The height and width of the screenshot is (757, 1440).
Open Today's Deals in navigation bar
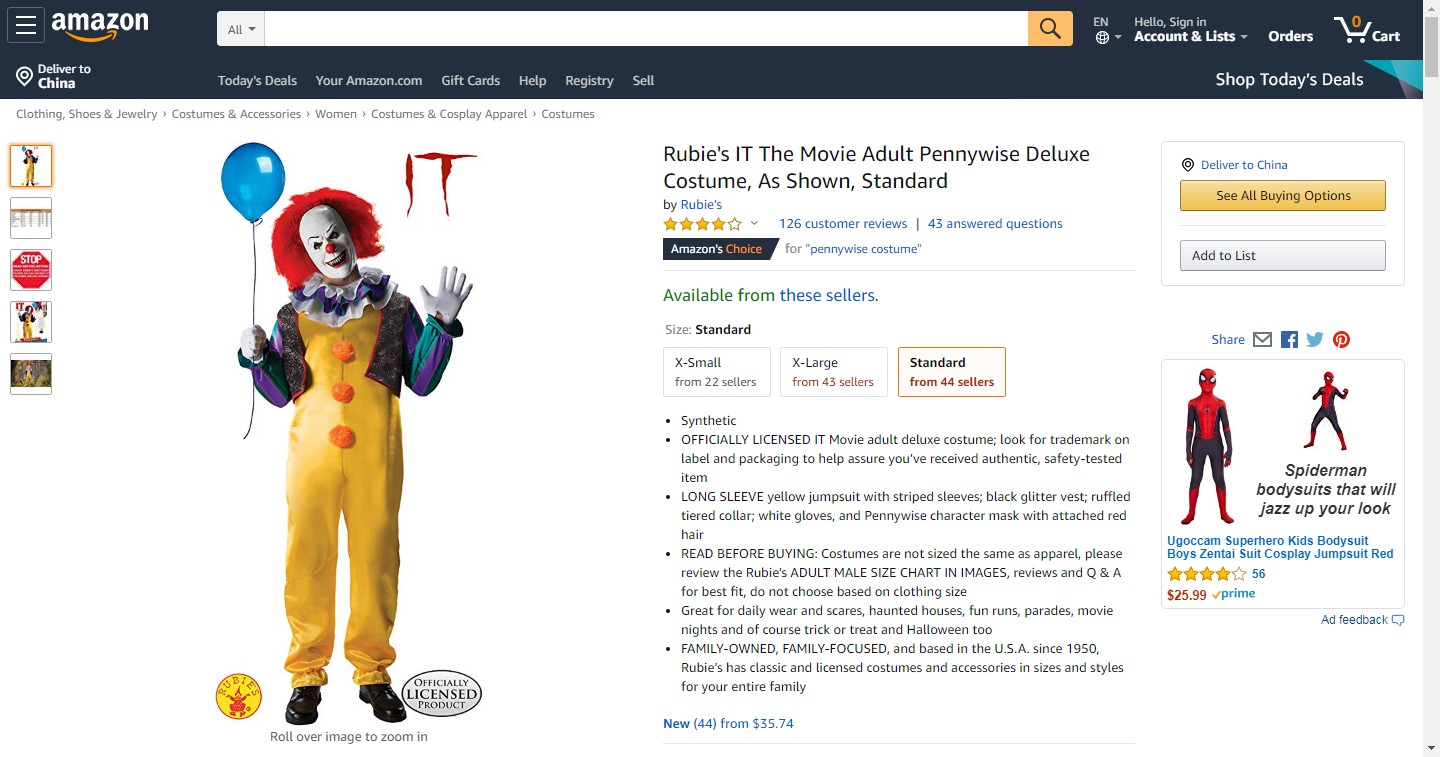(x=257, y=80)
